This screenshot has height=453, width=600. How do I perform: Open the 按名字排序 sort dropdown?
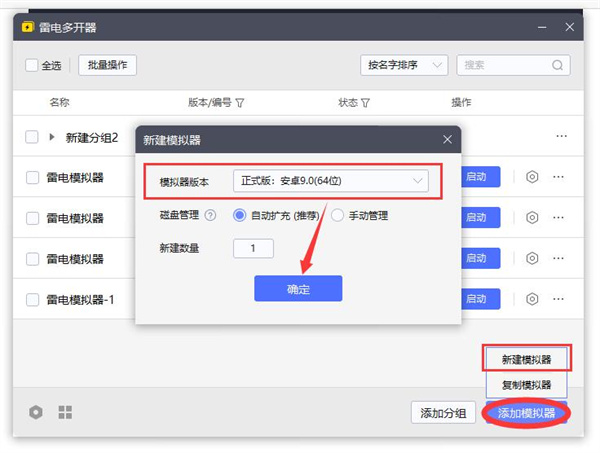tap(404, 66)
